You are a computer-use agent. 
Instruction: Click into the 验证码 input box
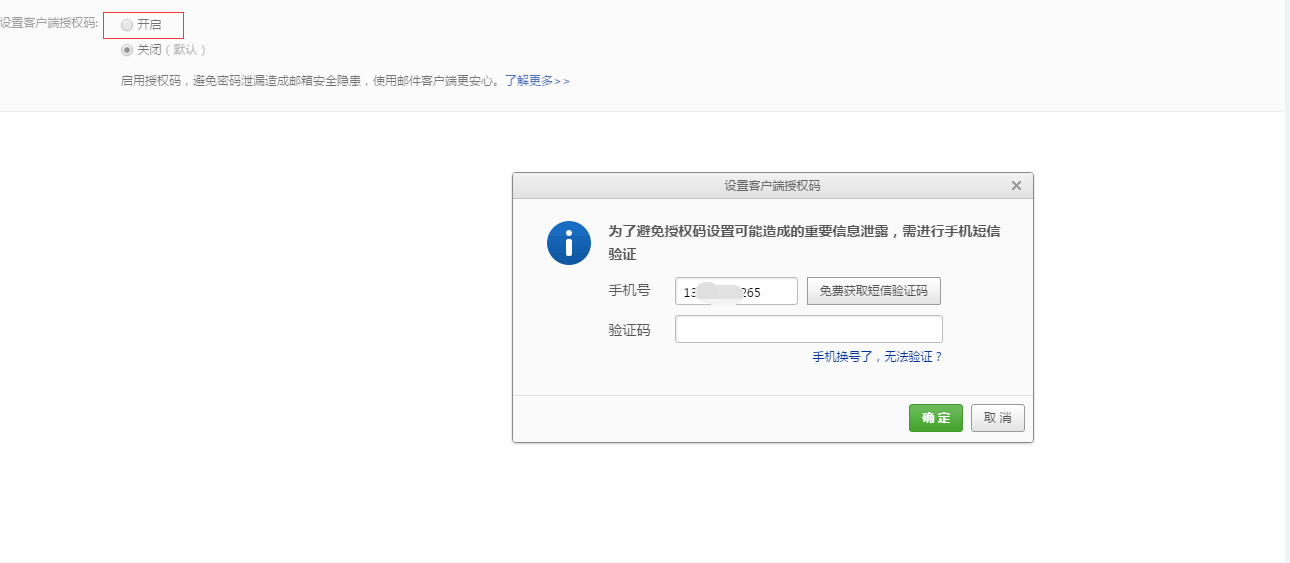coord(808,329)
